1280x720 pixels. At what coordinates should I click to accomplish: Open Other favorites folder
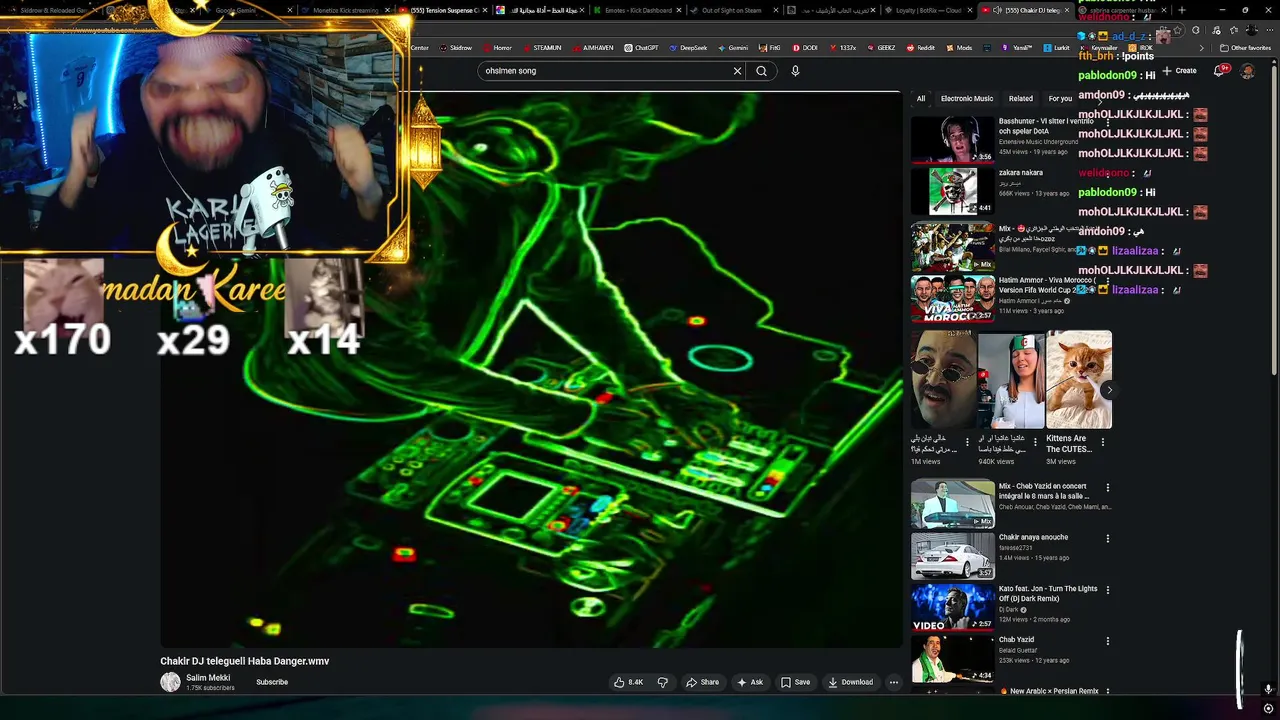click(x=1245, y=48)
